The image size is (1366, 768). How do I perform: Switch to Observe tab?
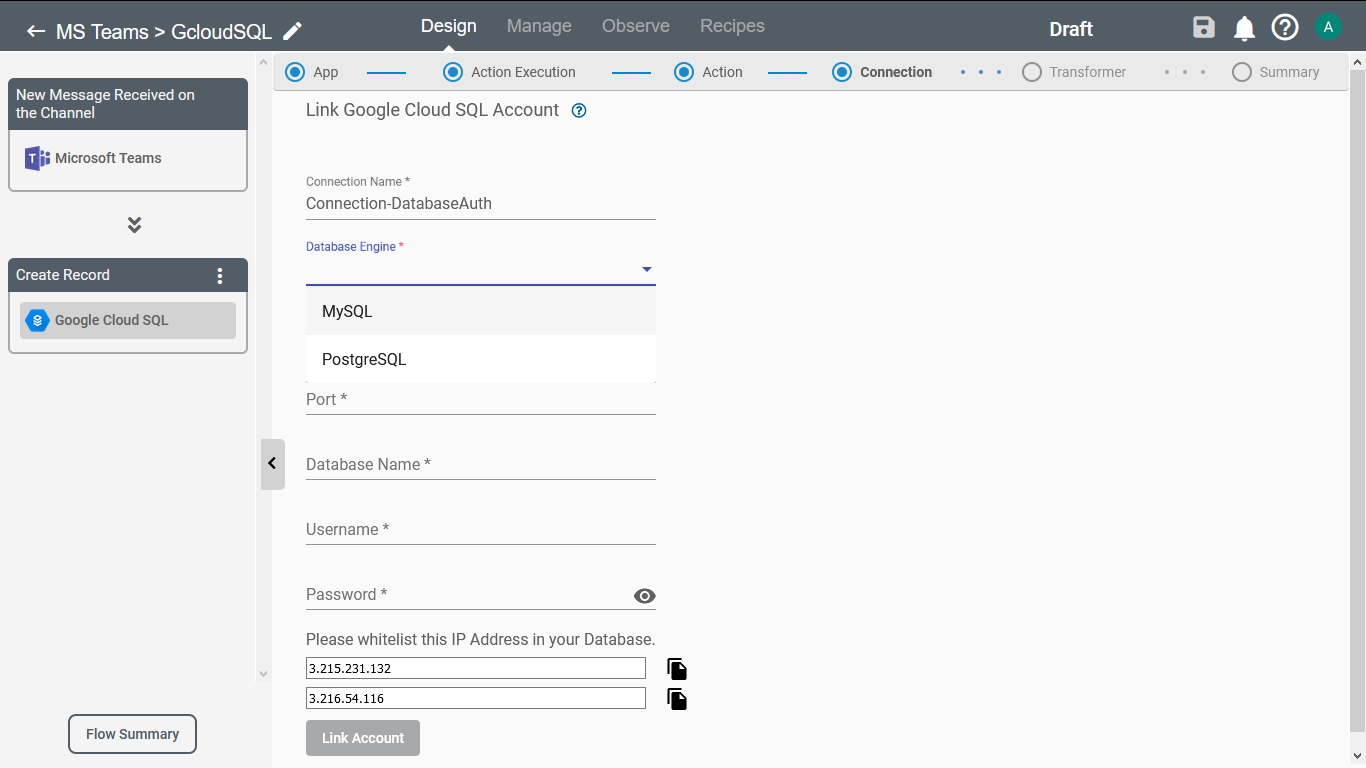click(636, 26)
